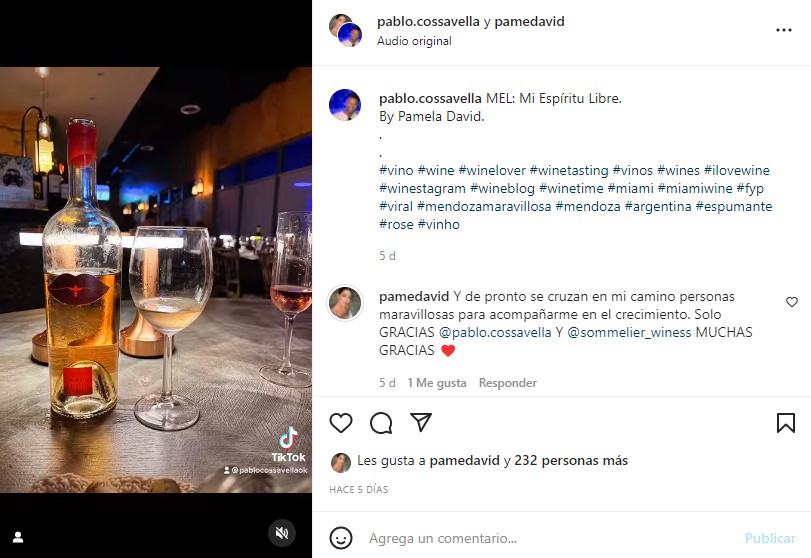
Task: Open the @sommelier_winess mention
Action: 629,332
